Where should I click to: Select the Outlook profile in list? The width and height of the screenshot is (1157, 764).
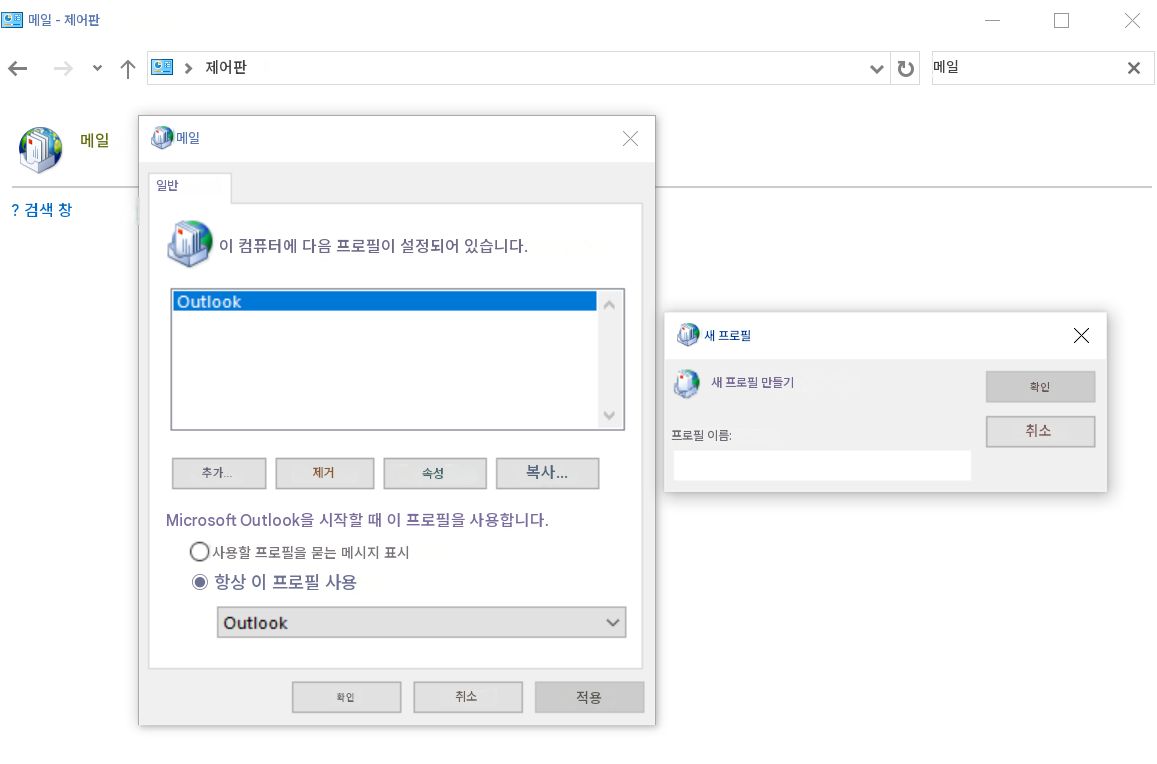tap(384, 301)
